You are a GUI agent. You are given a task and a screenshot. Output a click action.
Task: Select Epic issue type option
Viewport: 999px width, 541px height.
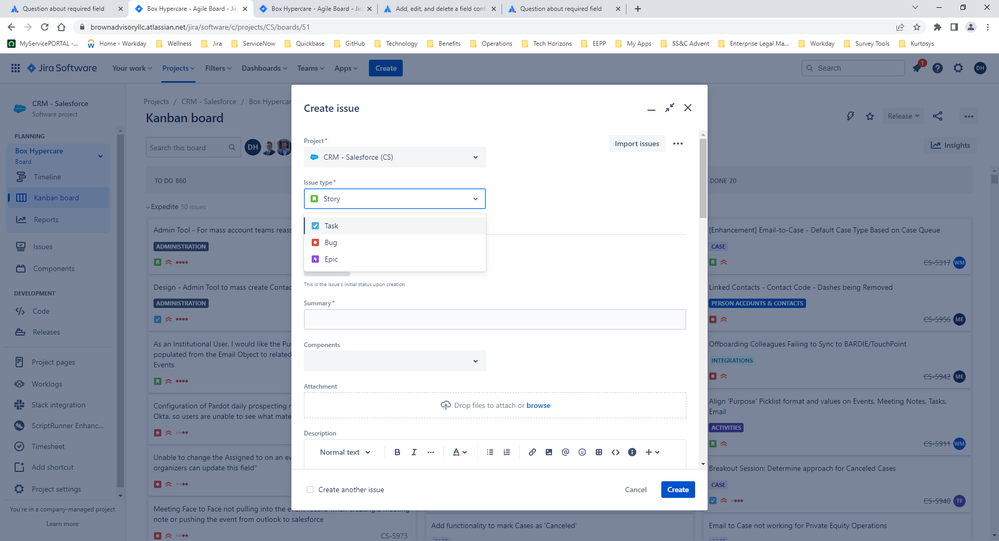394,259
